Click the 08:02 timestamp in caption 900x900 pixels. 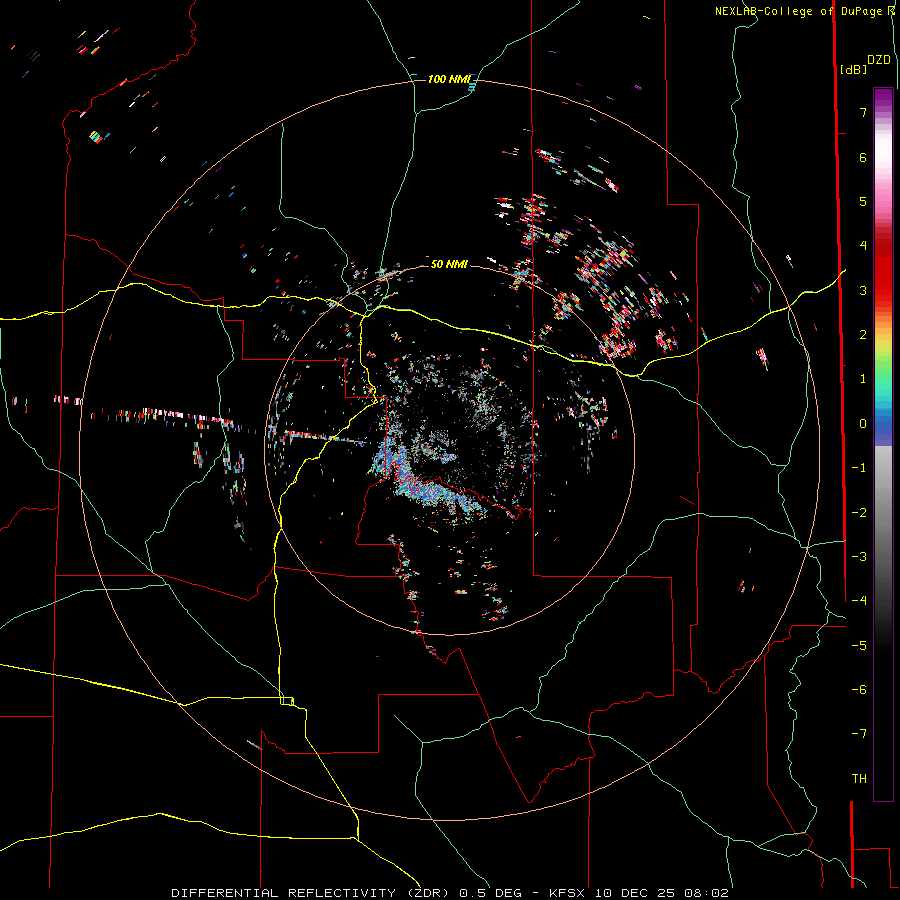click(707, 893)
